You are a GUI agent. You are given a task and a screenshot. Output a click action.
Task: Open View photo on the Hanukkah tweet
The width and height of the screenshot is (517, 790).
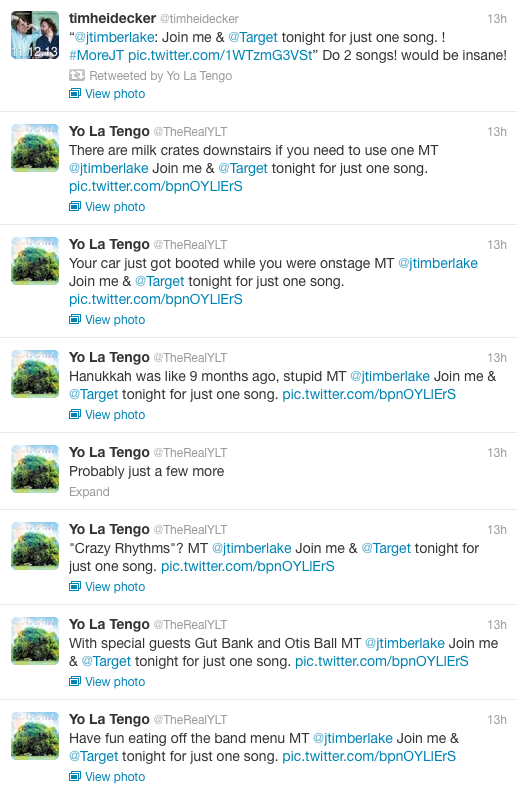click(115, 415)
